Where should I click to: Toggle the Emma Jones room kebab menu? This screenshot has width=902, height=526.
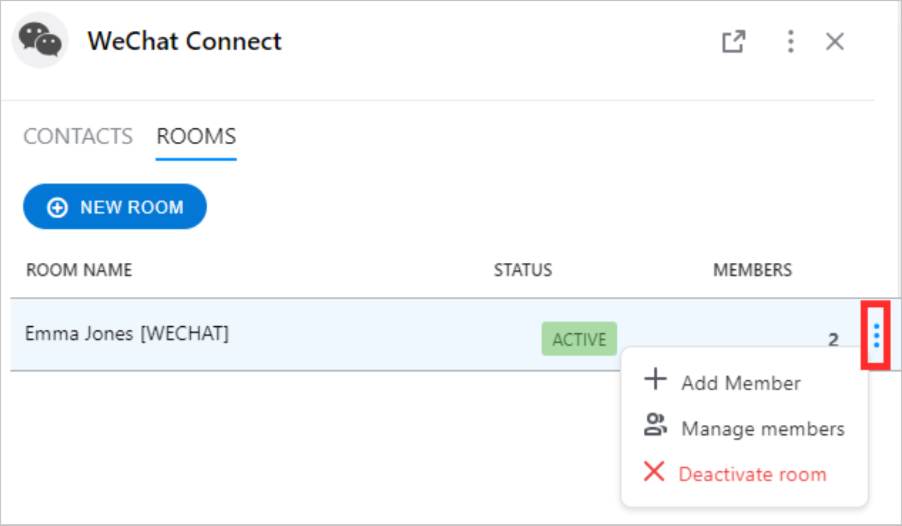click(876, 336)
